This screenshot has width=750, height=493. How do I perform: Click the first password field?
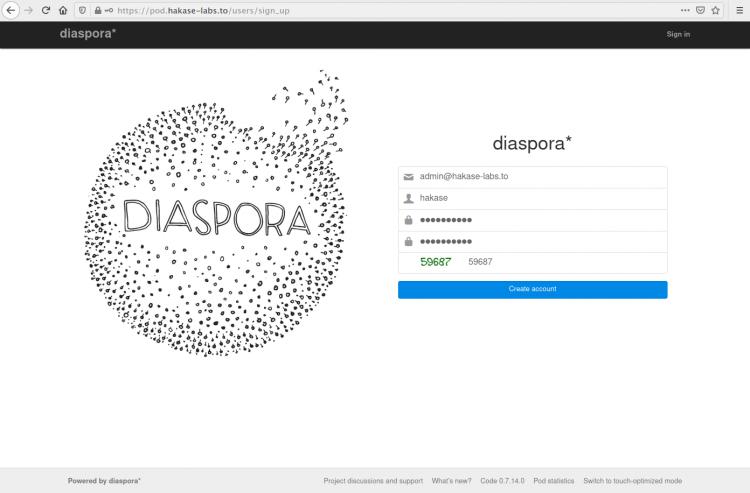(540, 220)
